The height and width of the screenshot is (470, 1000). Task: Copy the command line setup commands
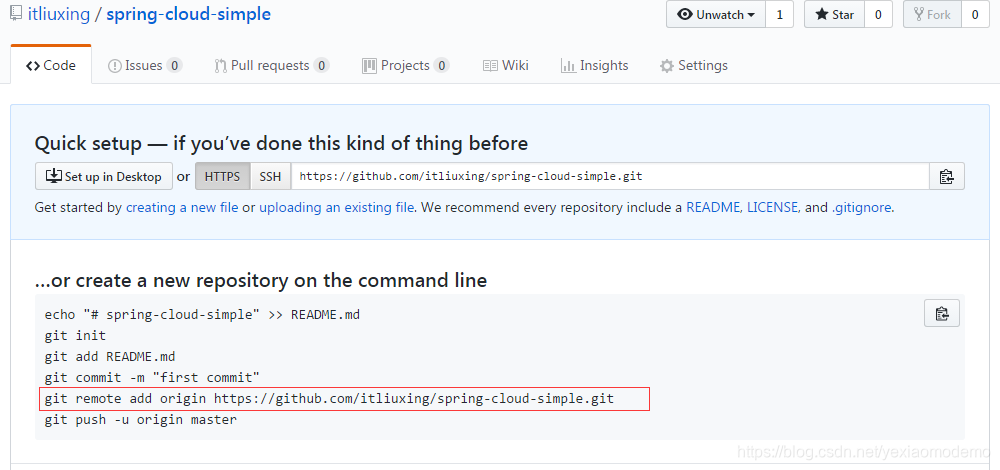(942, 313)
